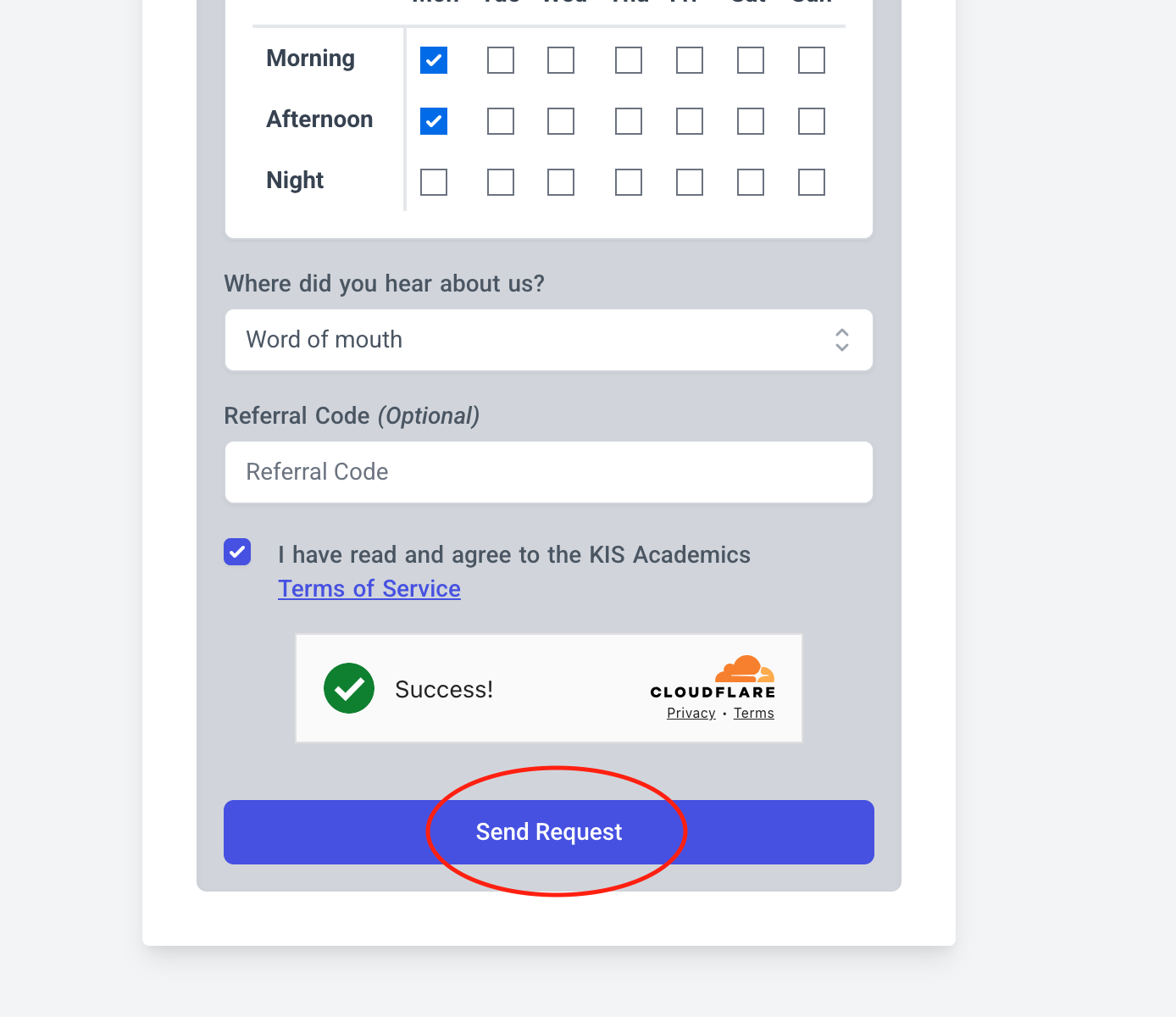Open the Cloudflare Terms link
This screenshot has height=1017, width=1176.
click(x=754, y=714)
